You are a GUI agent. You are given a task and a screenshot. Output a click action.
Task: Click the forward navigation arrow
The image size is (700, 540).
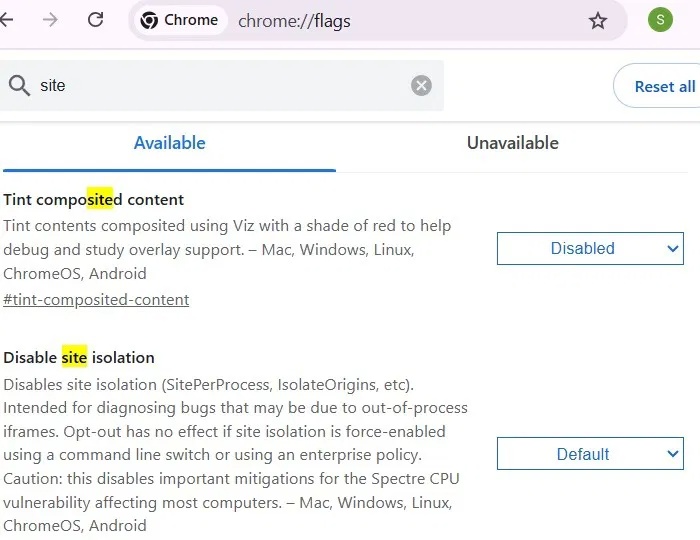(50, 20)
